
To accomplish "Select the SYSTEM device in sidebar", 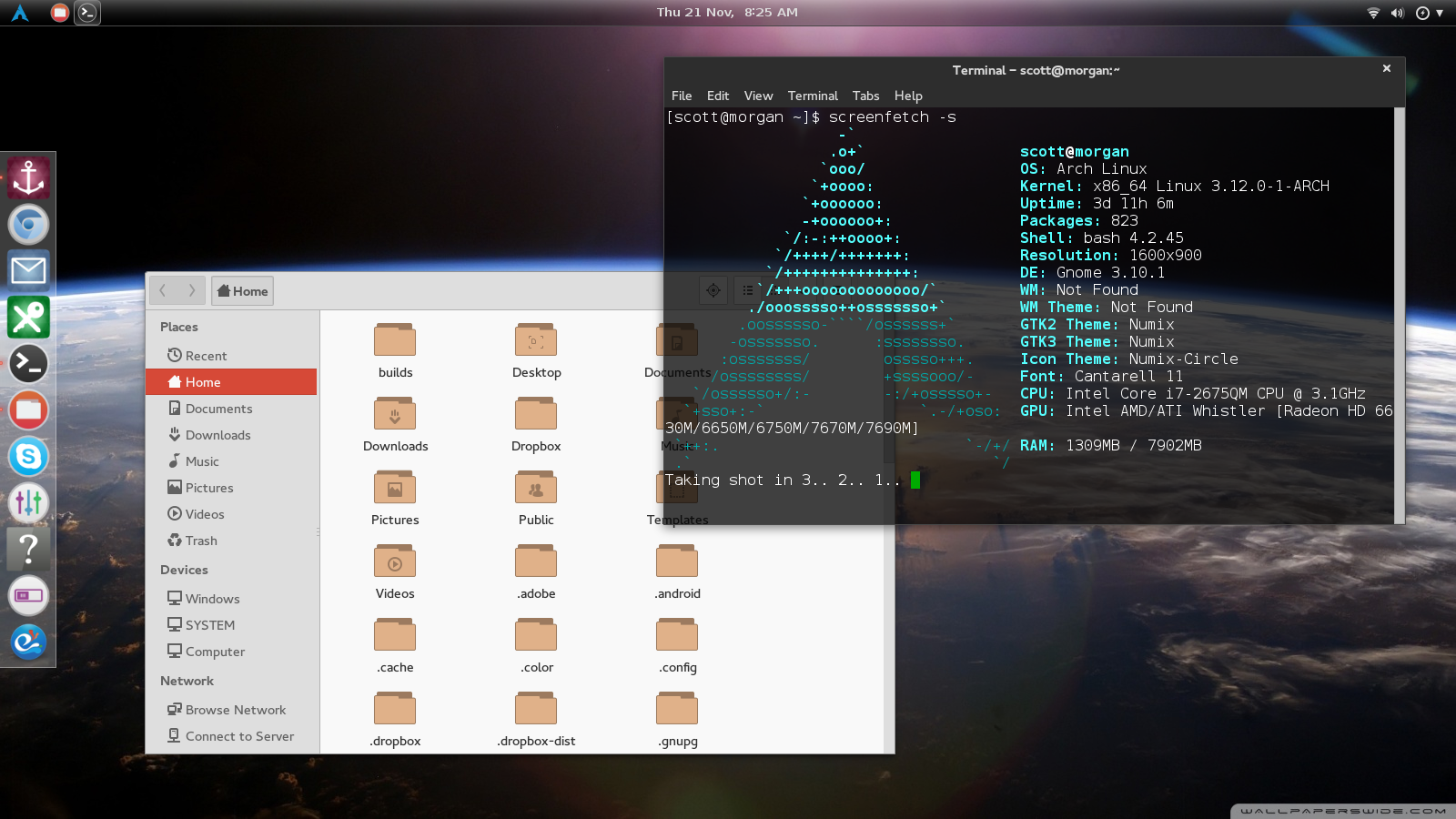I will 232,625.
